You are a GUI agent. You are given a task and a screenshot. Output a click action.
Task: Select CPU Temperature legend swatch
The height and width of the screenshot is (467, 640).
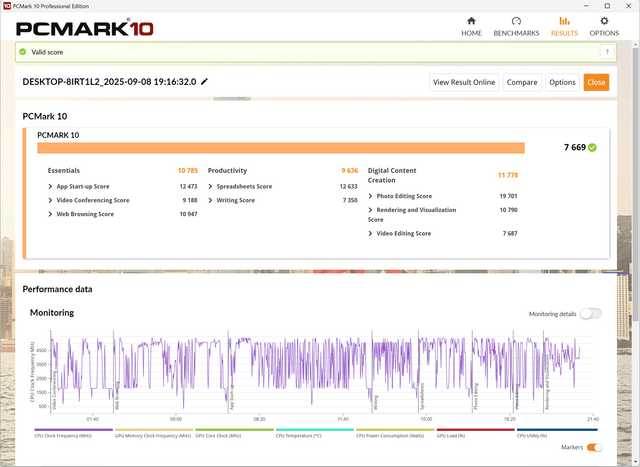coord(315,429)
